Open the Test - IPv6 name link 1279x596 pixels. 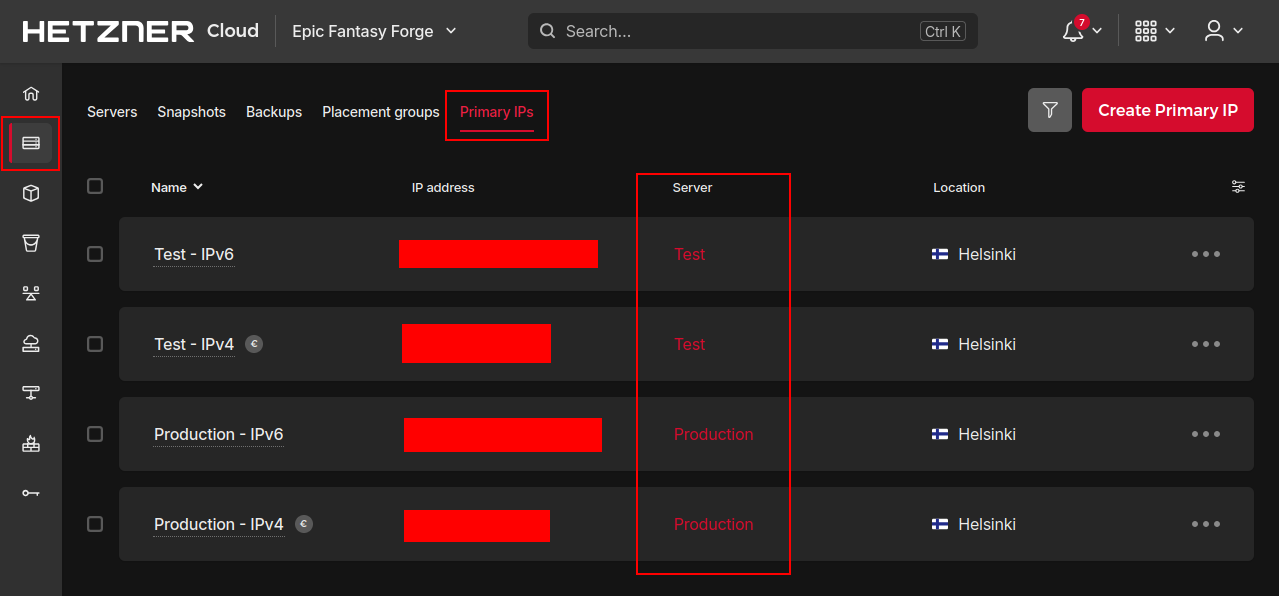[194, 254]
